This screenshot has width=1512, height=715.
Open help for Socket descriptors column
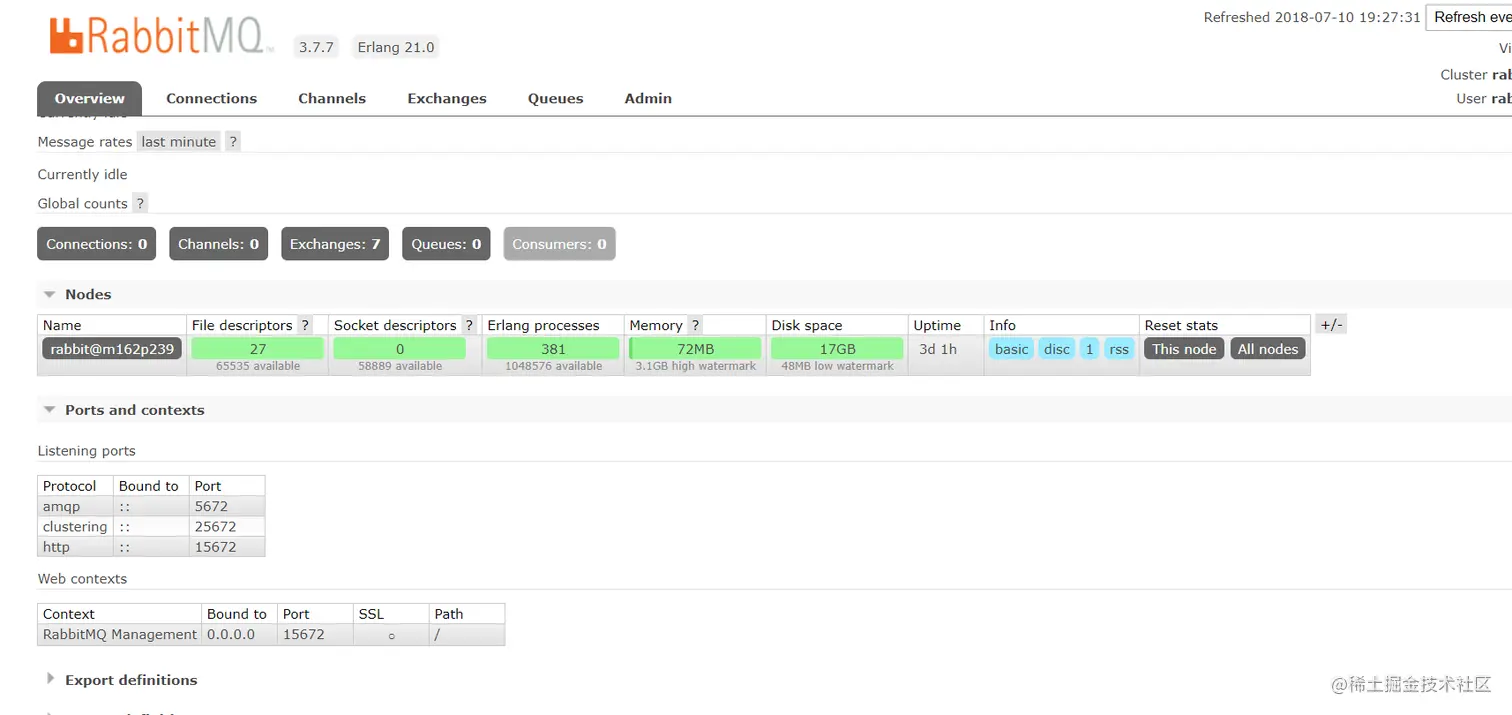(469, 325)
